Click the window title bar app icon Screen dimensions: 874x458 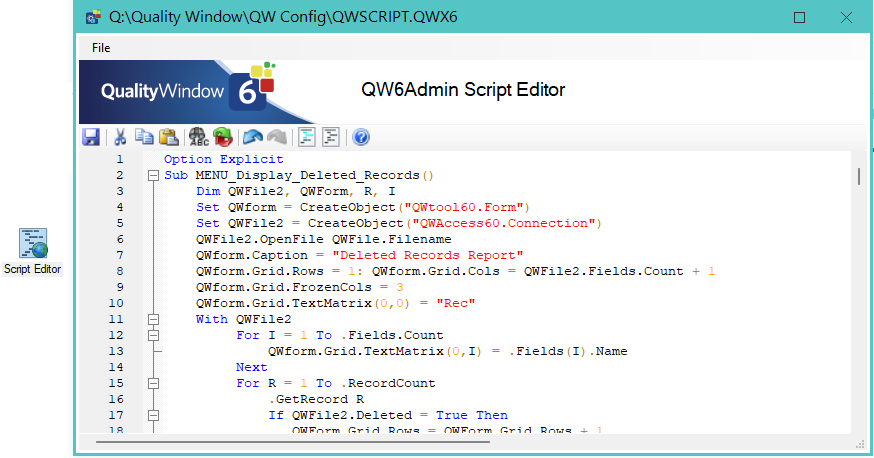[93, 17]
